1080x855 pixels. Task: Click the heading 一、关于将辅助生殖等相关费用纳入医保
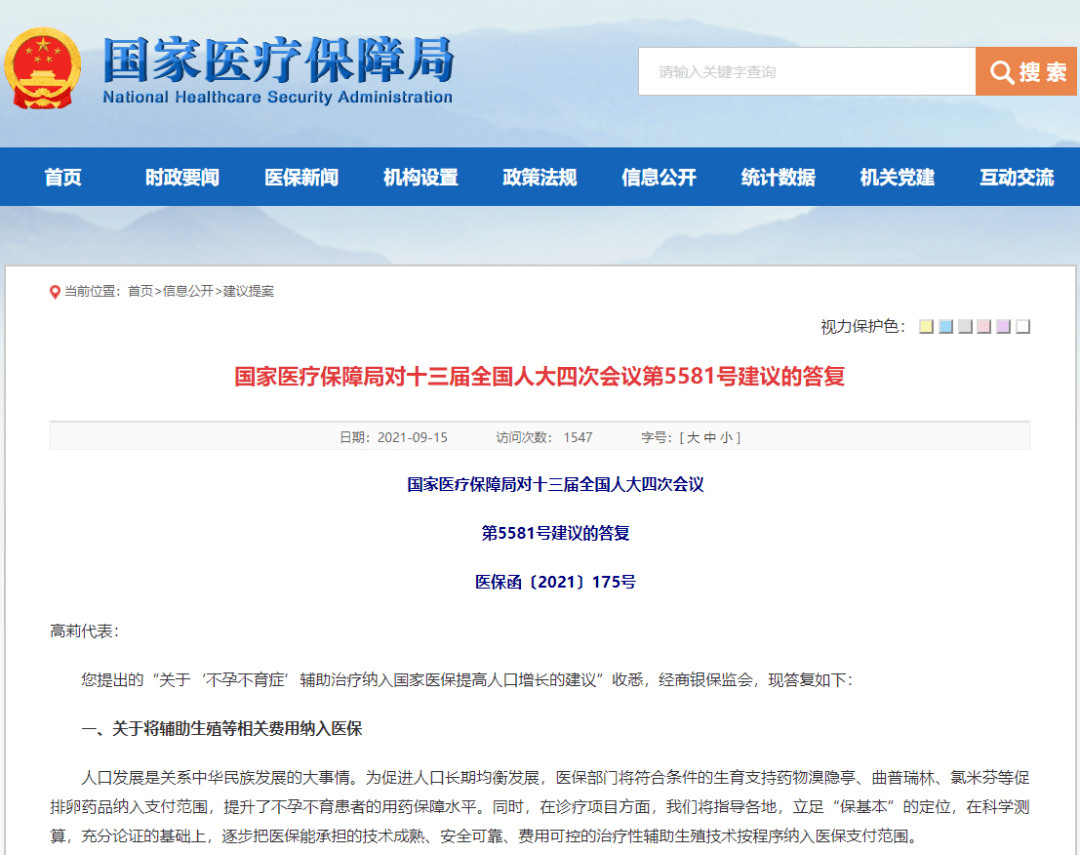point(222,729)
